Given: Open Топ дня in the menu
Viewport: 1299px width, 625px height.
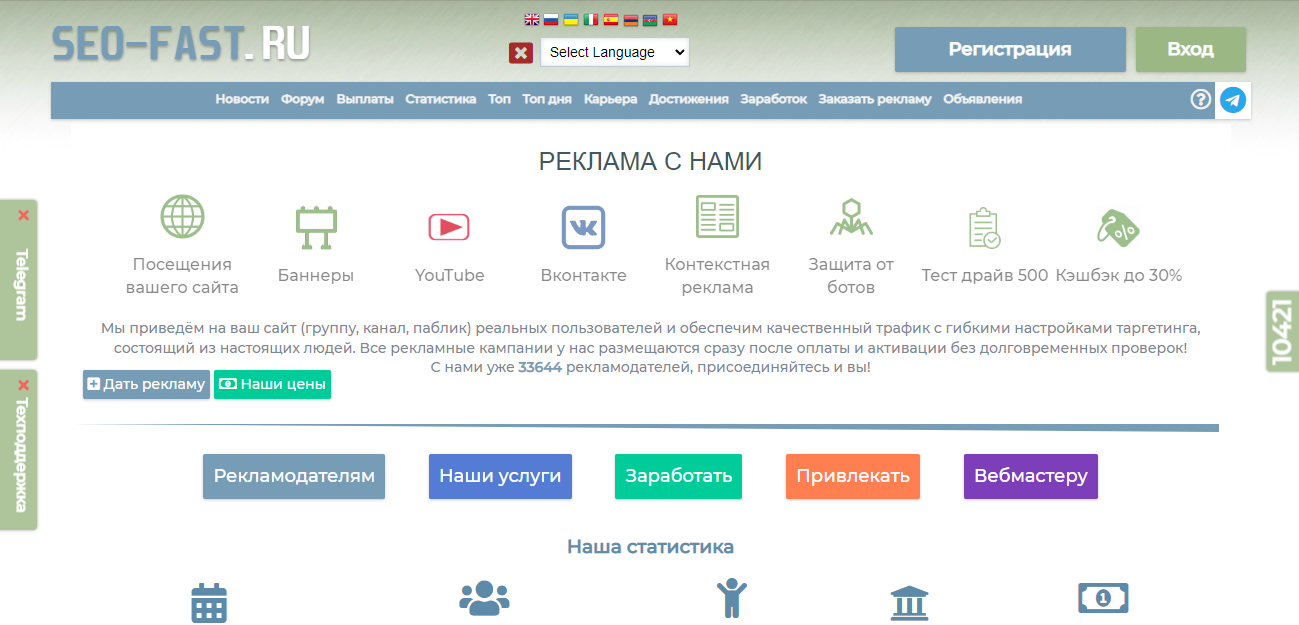Looking at the screenshot, I should 547,99.
